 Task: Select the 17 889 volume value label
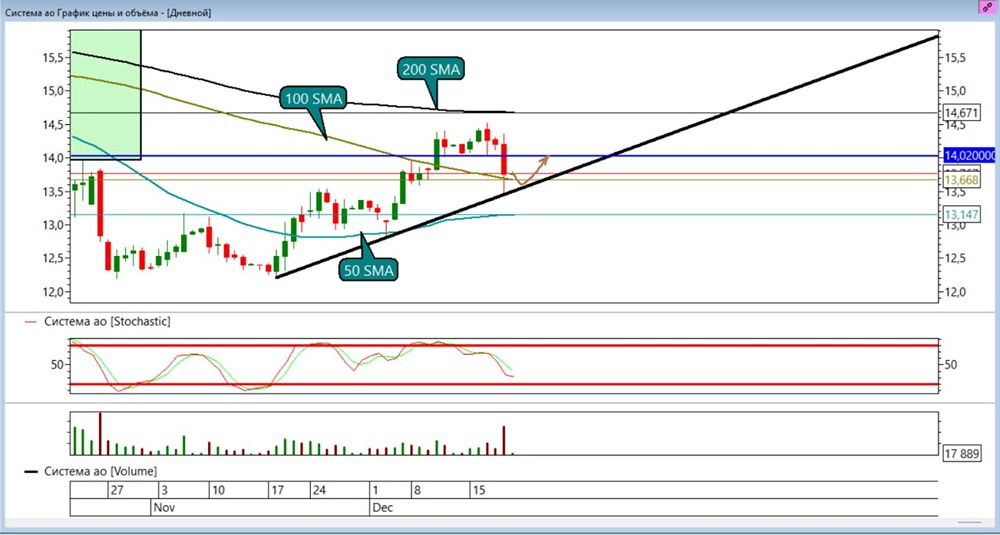pyautogui.click(x=964, y=453)
